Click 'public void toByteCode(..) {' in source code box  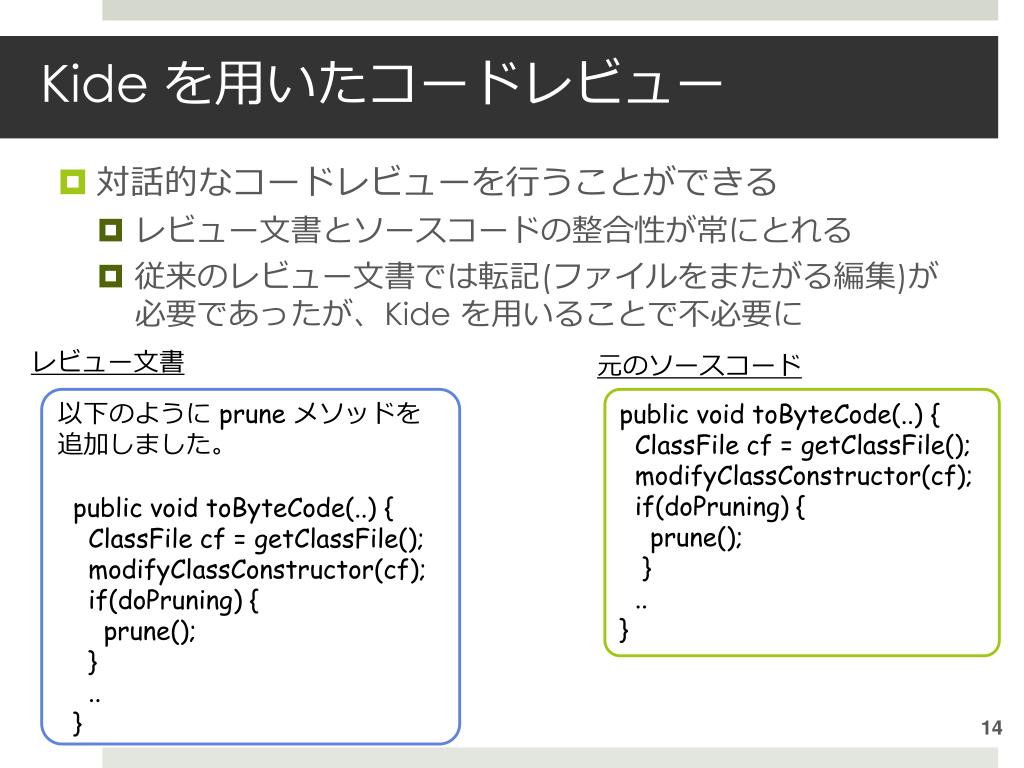pos(779,415)
